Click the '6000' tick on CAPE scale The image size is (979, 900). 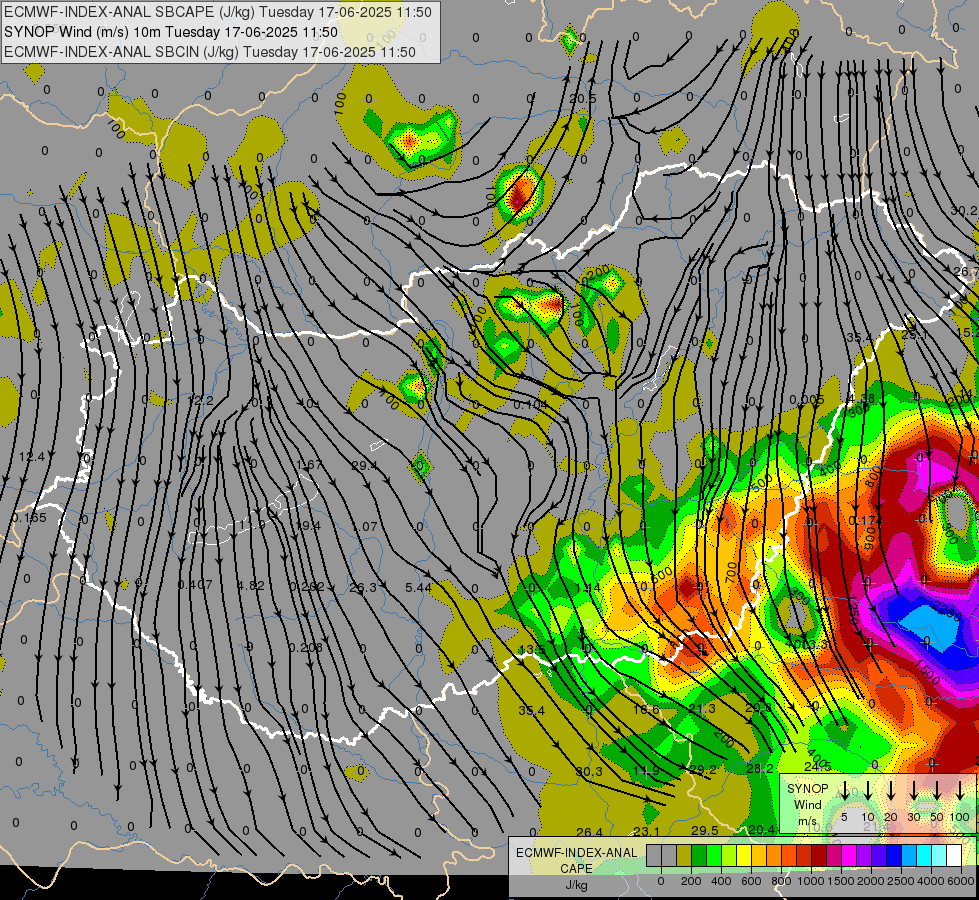(x=962, y=881)
